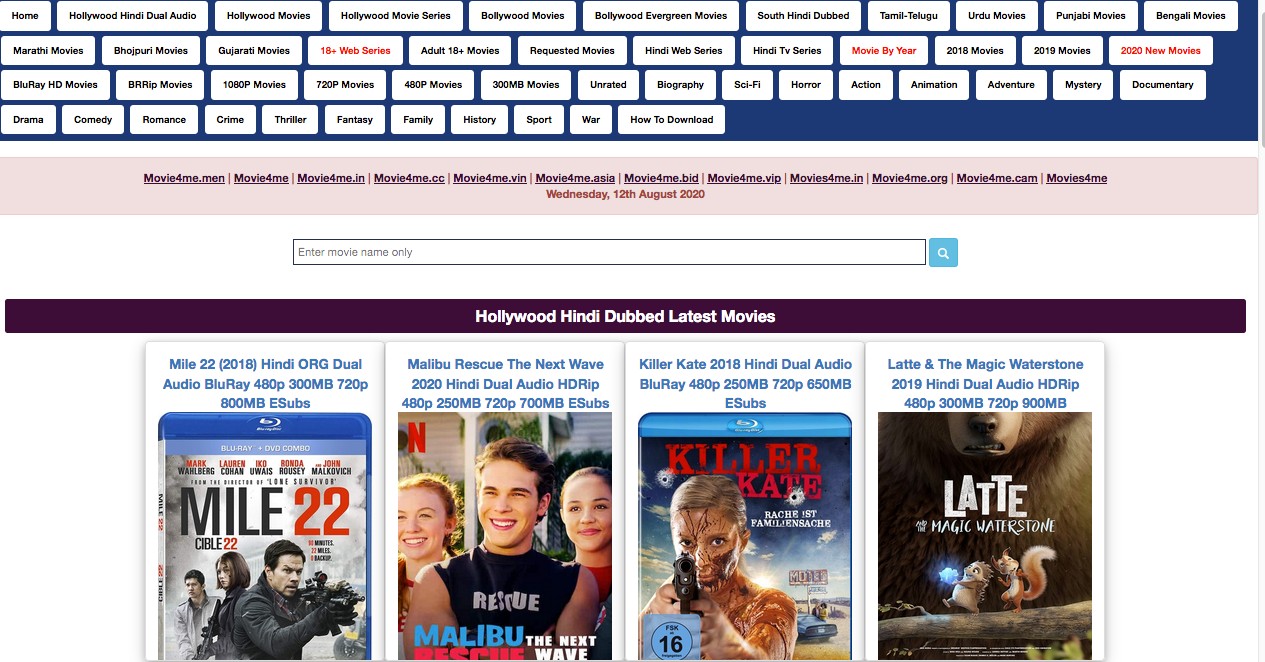
Task: Open the How To Download page
Action: click(x=671, y=119)
